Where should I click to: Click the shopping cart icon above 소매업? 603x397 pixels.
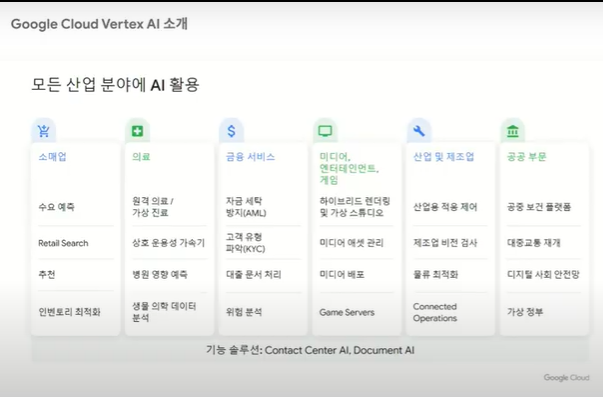(43, 131)
